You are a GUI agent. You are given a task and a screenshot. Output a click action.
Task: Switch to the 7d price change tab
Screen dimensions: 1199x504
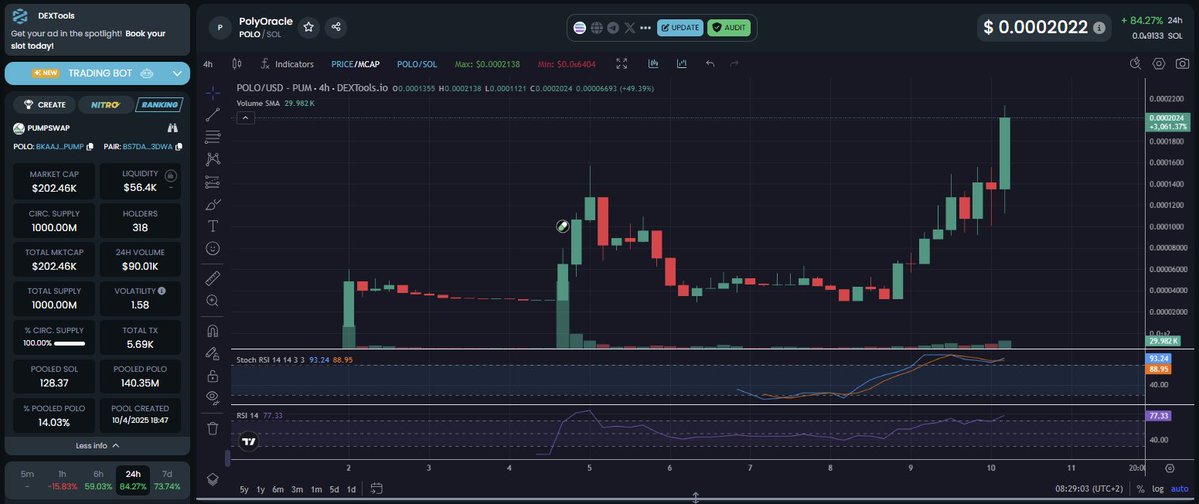point(168,480)
